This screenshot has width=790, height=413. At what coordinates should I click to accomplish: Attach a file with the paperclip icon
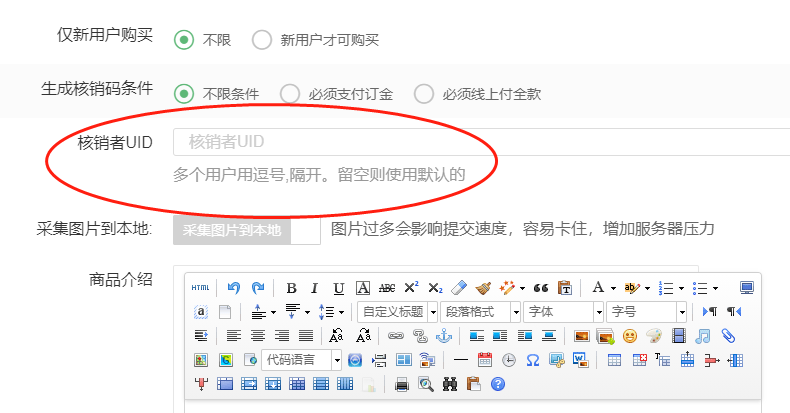pyautogui.click(x=728, y=336)
